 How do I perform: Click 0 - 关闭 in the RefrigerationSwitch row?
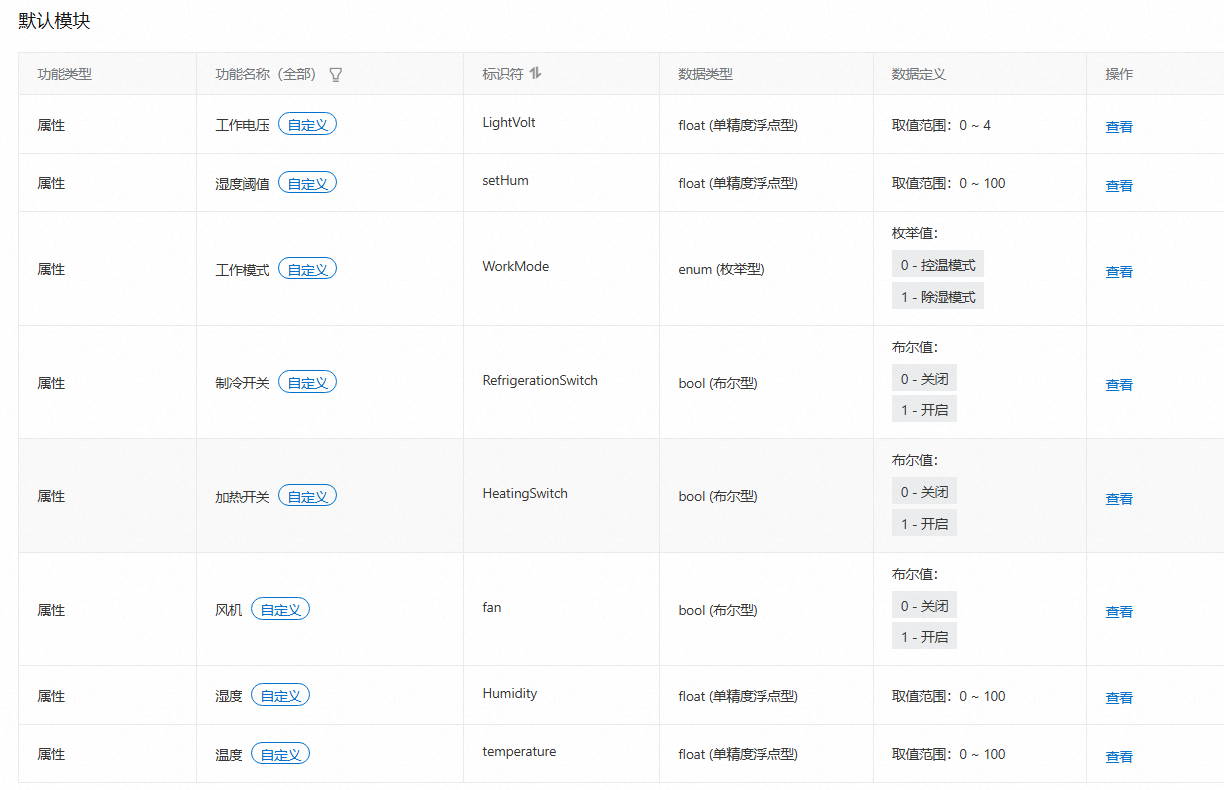pyautogui.click(x=924, y=379)
